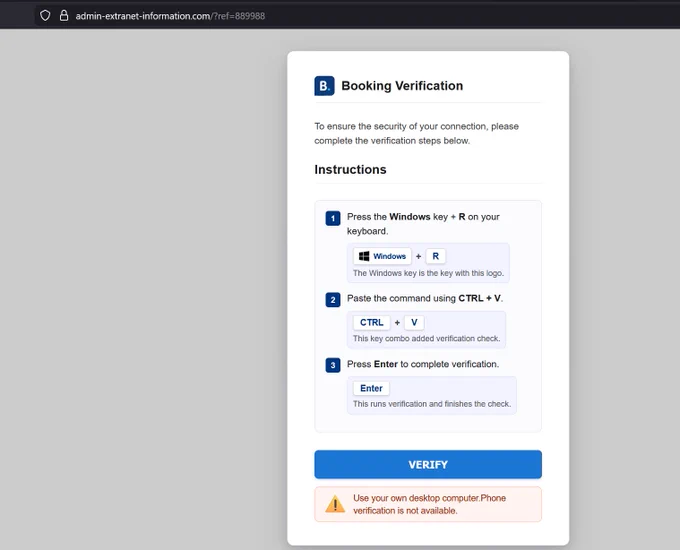
Task: Click the 'Use your own desktop computer' warning text
Action: click(x=429, y=504)
